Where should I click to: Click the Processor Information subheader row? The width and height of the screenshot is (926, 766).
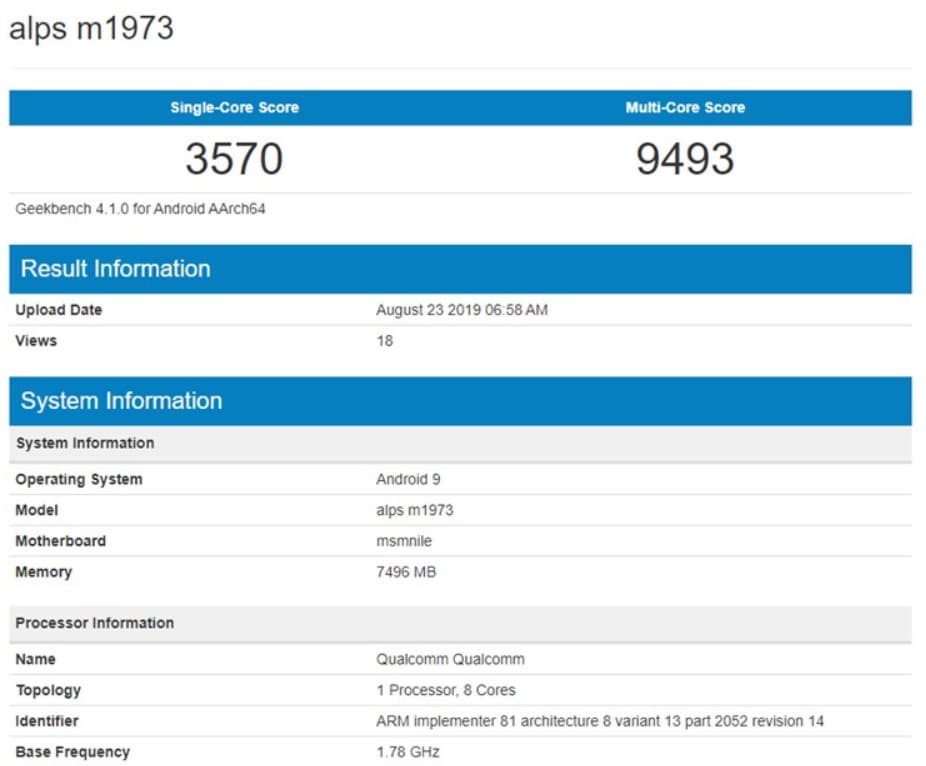pos(461,624)
